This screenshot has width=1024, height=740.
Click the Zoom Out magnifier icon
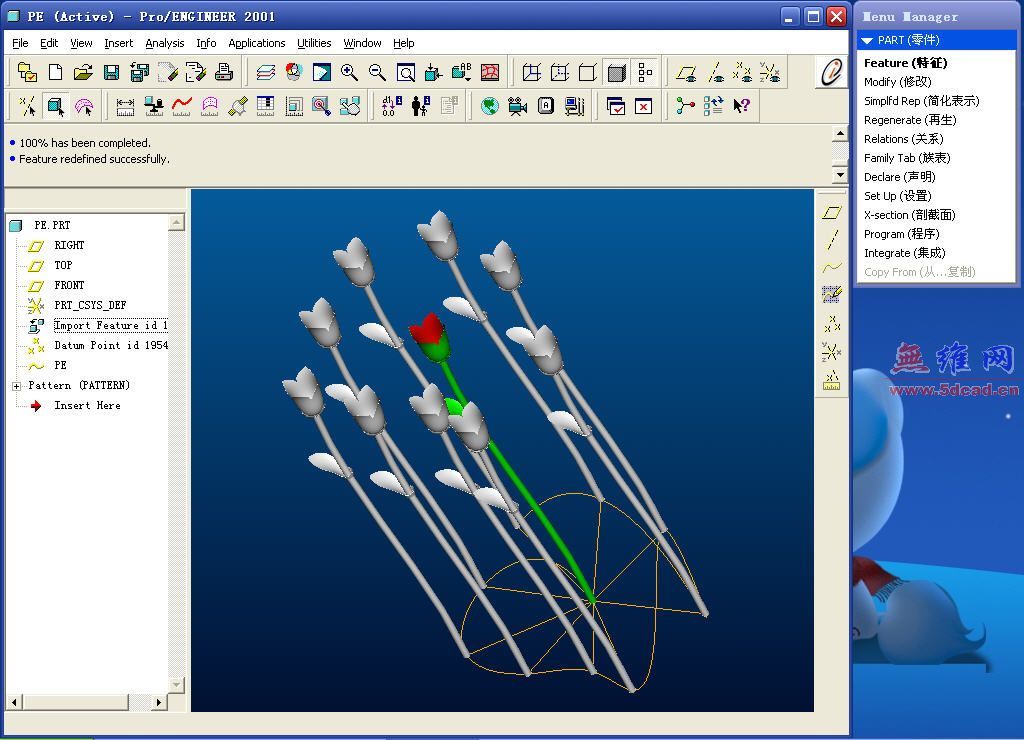pyautogui.click(x=377, y=73)
